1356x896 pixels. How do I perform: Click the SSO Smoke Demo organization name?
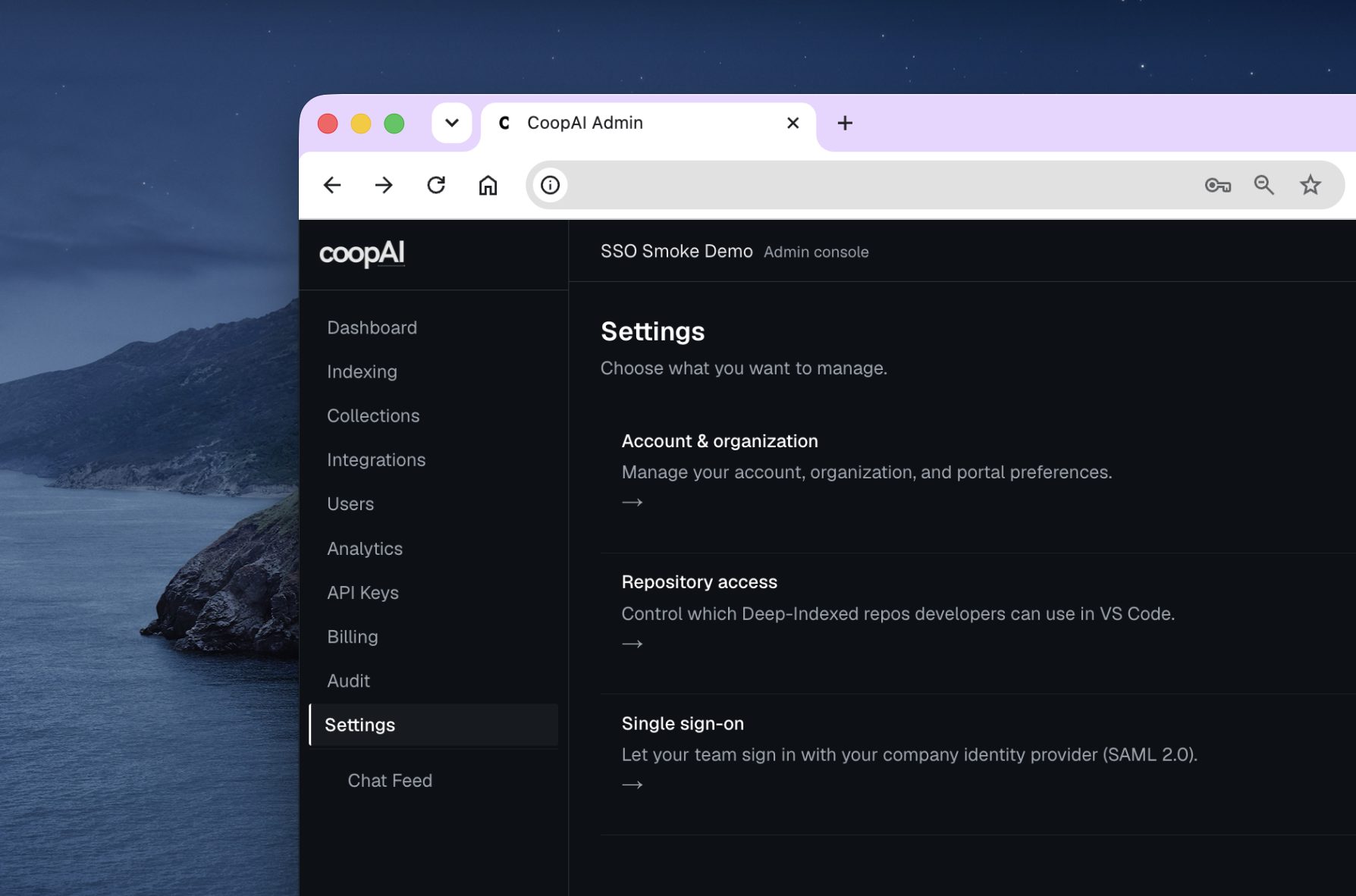(676, 251)
